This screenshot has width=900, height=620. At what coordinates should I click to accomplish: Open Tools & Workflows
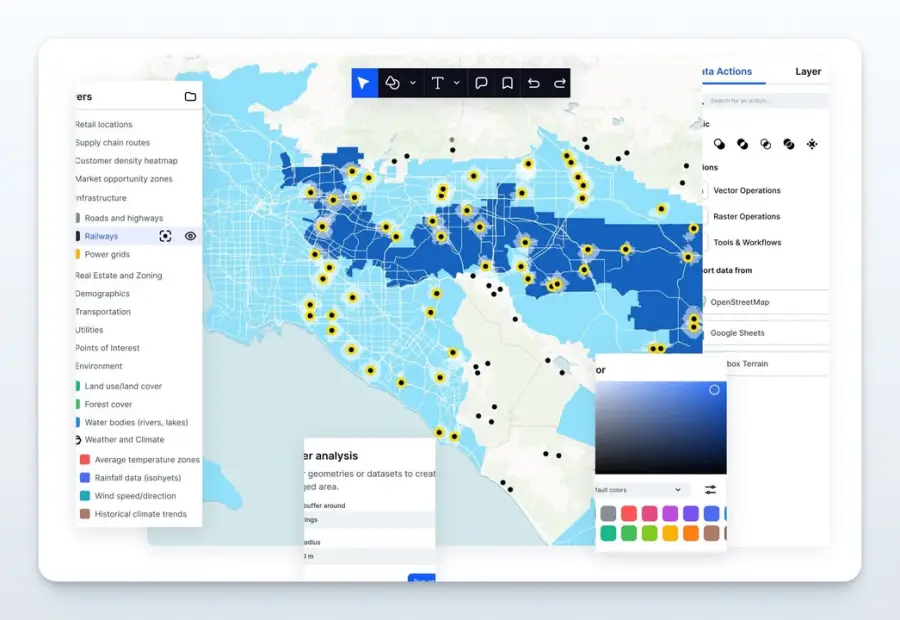click(747, 242)
